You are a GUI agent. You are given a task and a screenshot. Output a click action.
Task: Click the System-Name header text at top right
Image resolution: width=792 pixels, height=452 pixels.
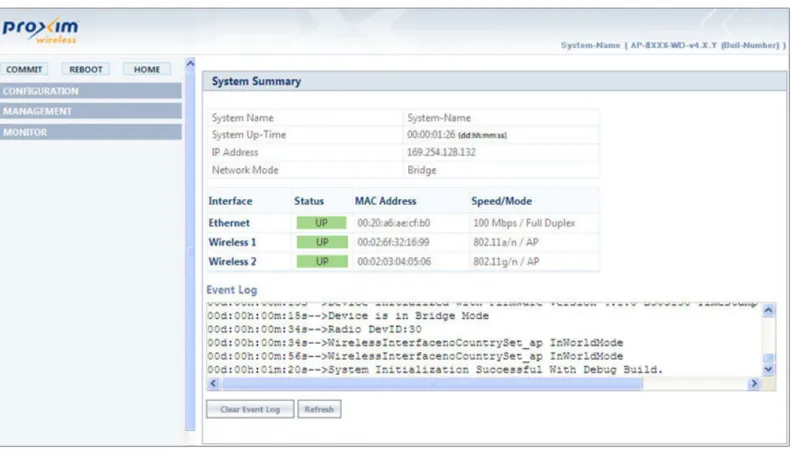[x=673, y=45]
